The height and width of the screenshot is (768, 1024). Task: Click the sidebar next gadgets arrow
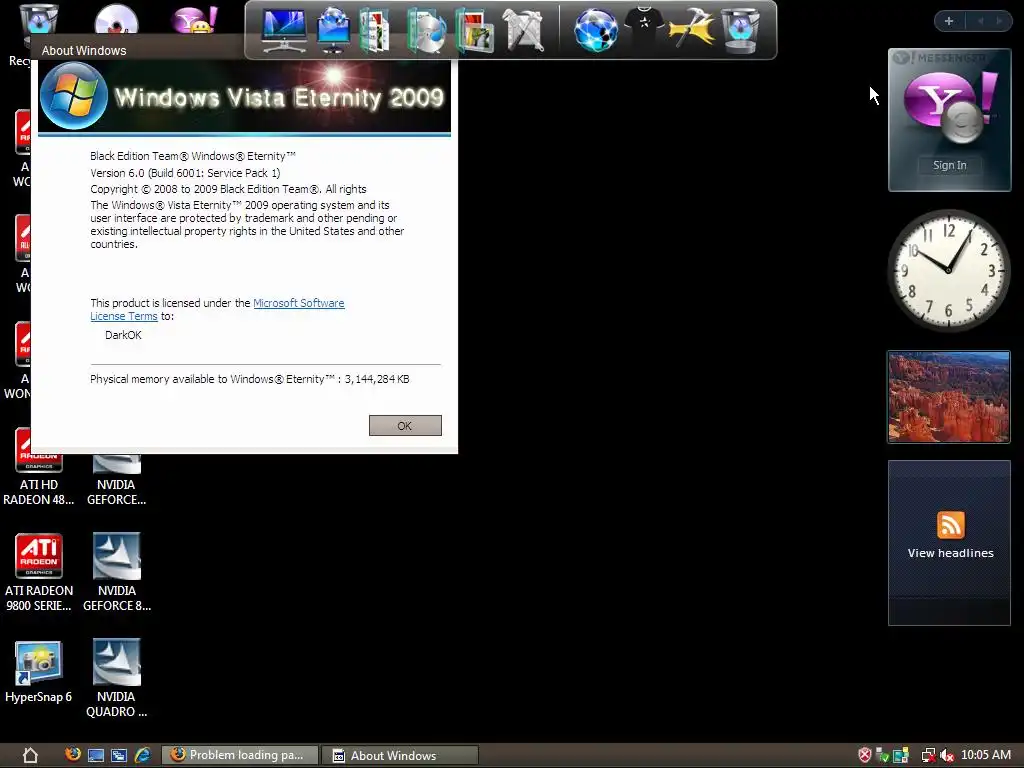pyautogui.click(x=999, y=21)
